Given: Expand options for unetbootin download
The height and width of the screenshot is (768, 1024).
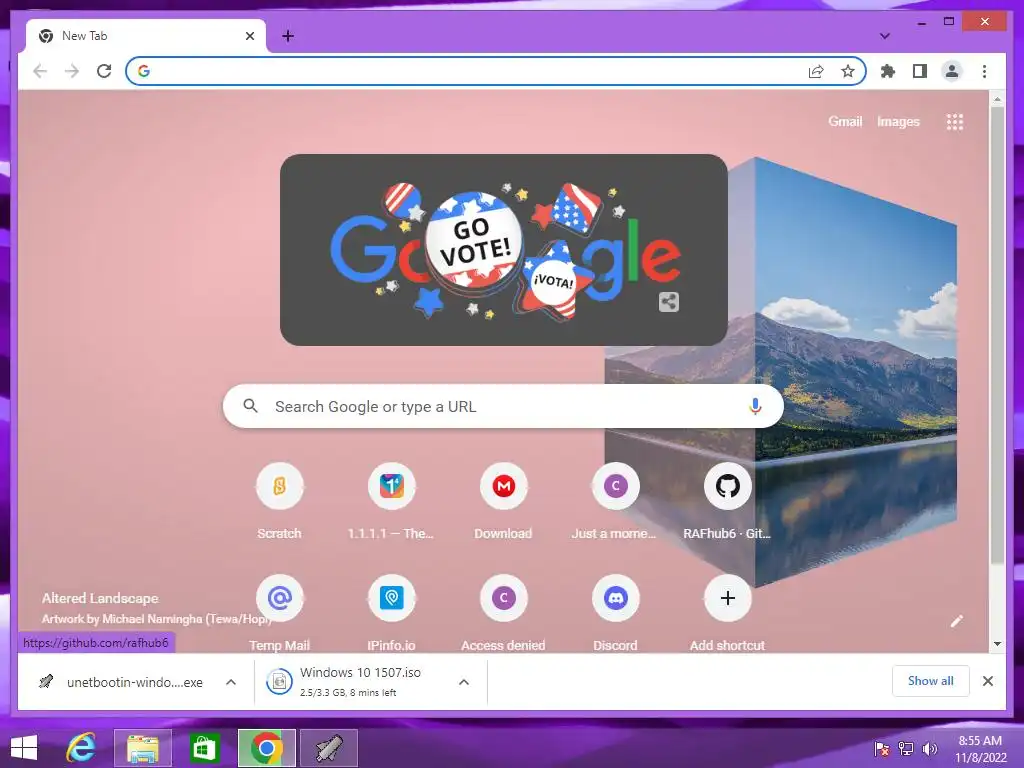Looking at the screenshot, I should [x=231, y=682].
